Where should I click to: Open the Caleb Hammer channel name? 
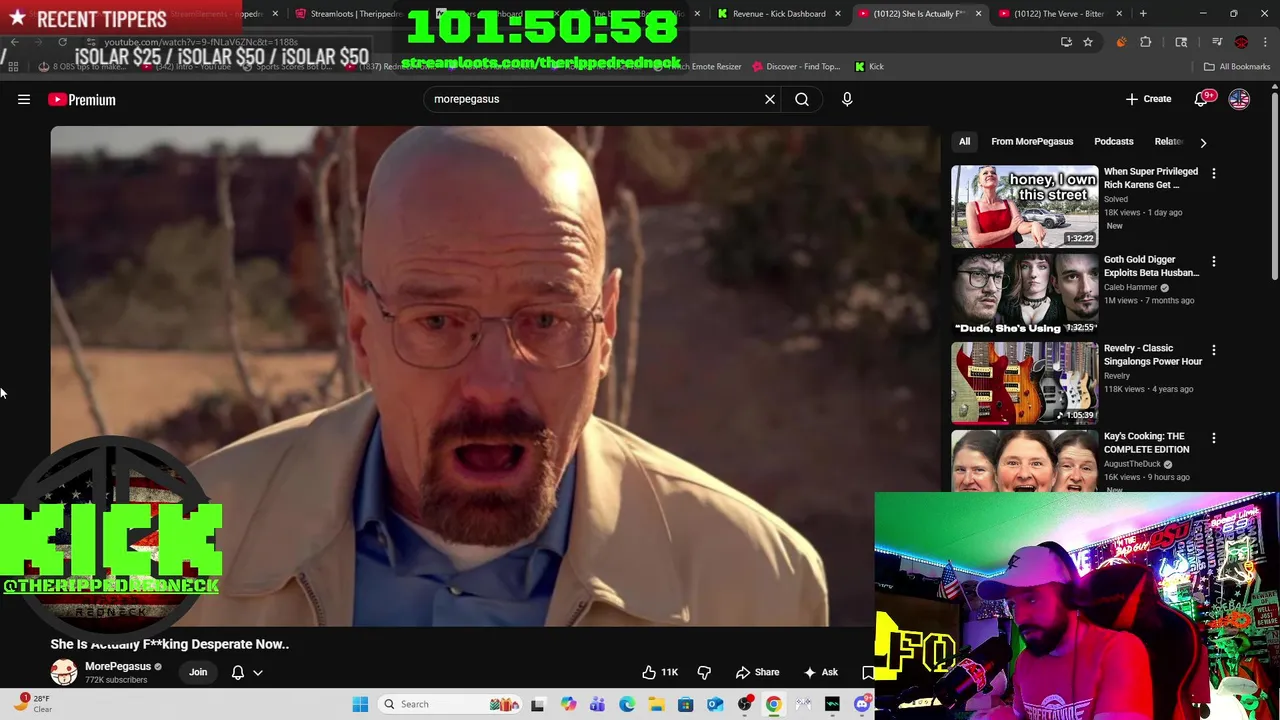pos(1130,287)
